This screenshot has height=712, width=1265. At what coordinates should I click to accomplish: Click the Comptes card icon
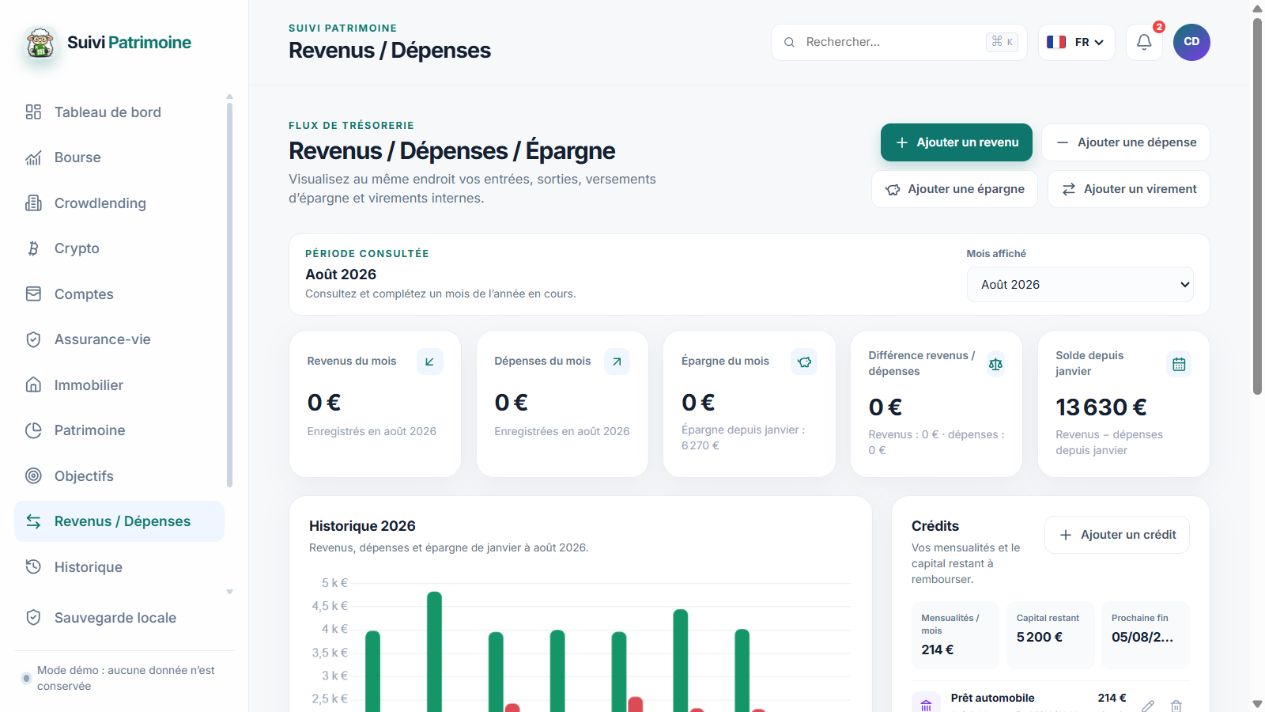33,294
